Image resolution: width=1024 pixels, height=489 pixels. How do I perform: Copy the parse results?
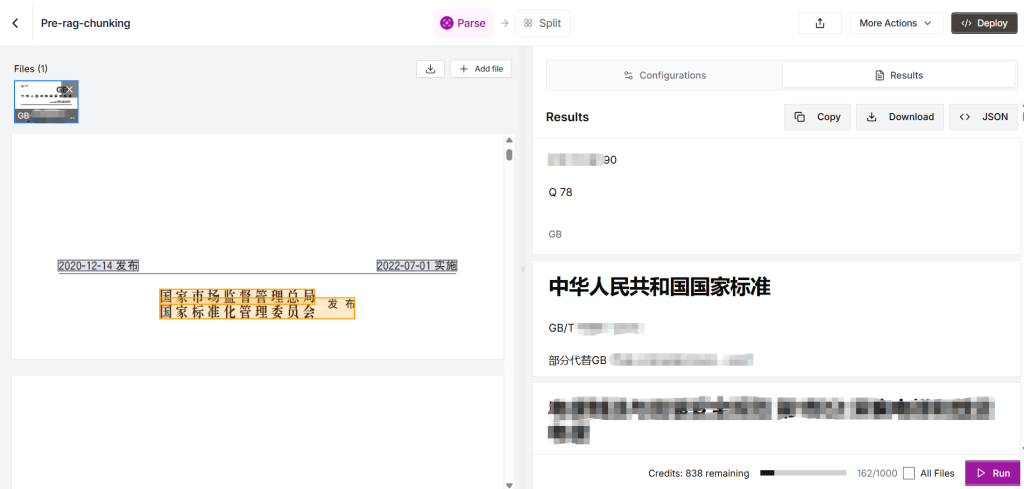[817, 117]
